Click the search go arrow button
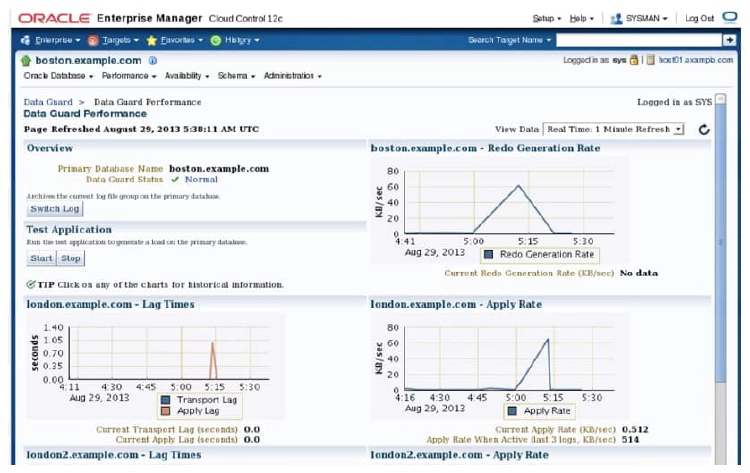 [729, 40]
